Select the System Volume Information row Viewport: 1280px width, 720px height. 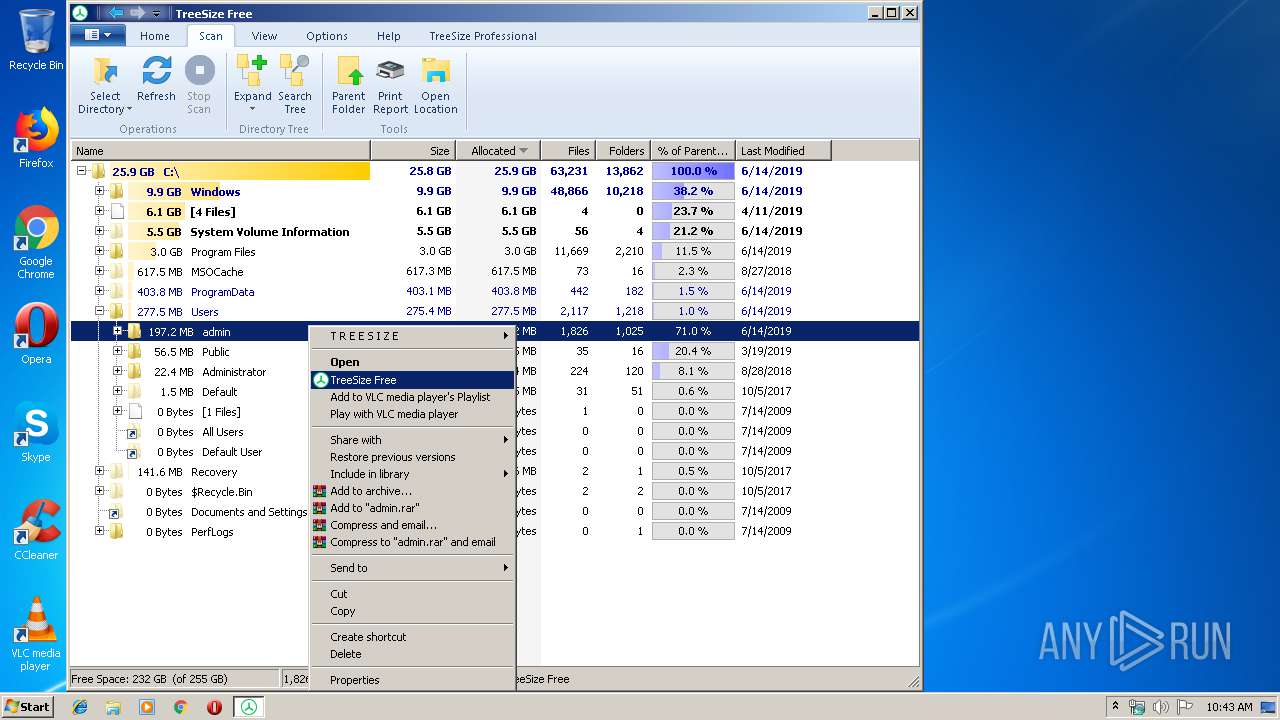pos(495,231)
